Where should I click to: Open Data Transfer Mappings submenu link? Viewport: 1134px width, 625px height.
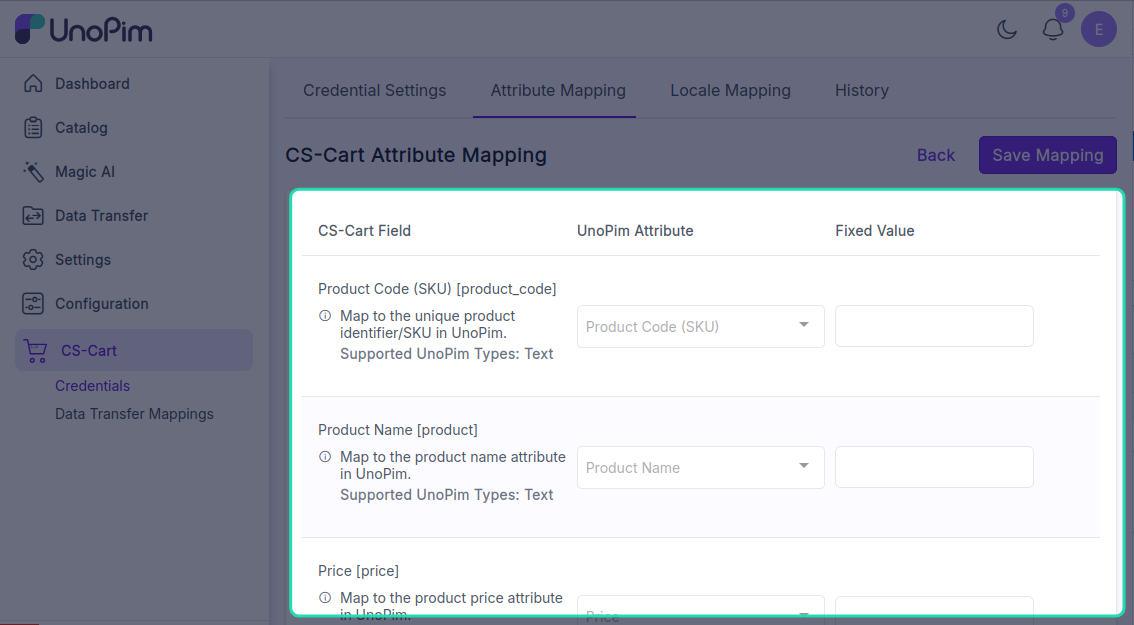tap(135, 414)
